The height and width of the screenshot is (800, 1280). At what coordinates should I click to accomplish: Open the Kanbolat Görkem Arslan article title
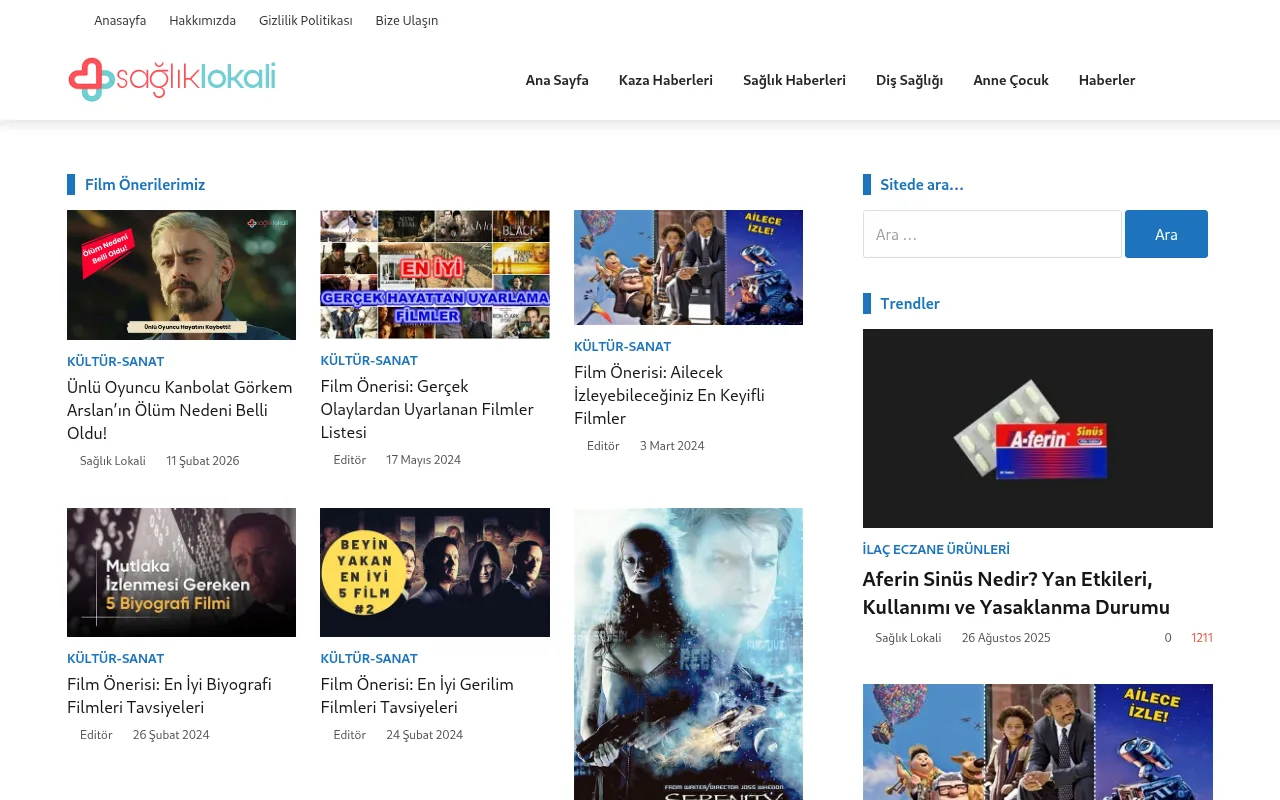[180, 409]
